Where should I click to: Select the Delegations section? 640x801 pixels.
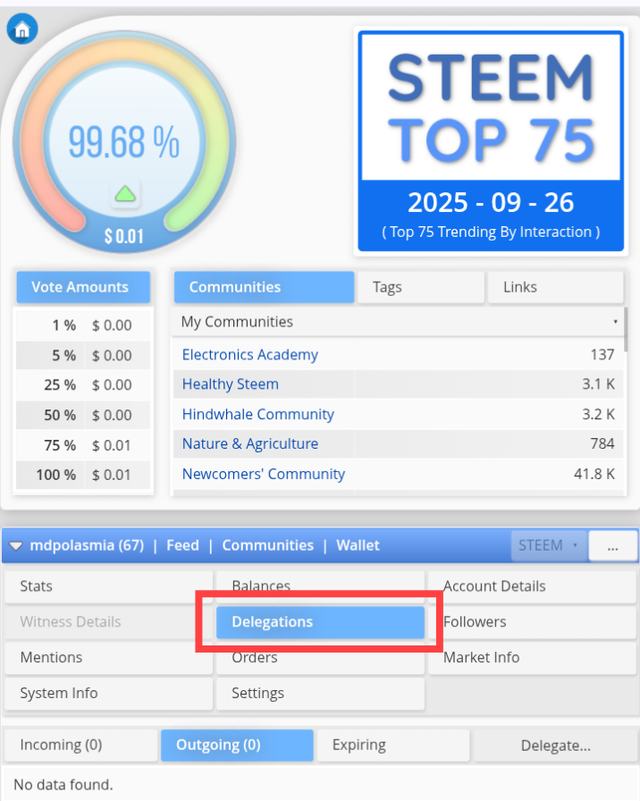(320, 622)
